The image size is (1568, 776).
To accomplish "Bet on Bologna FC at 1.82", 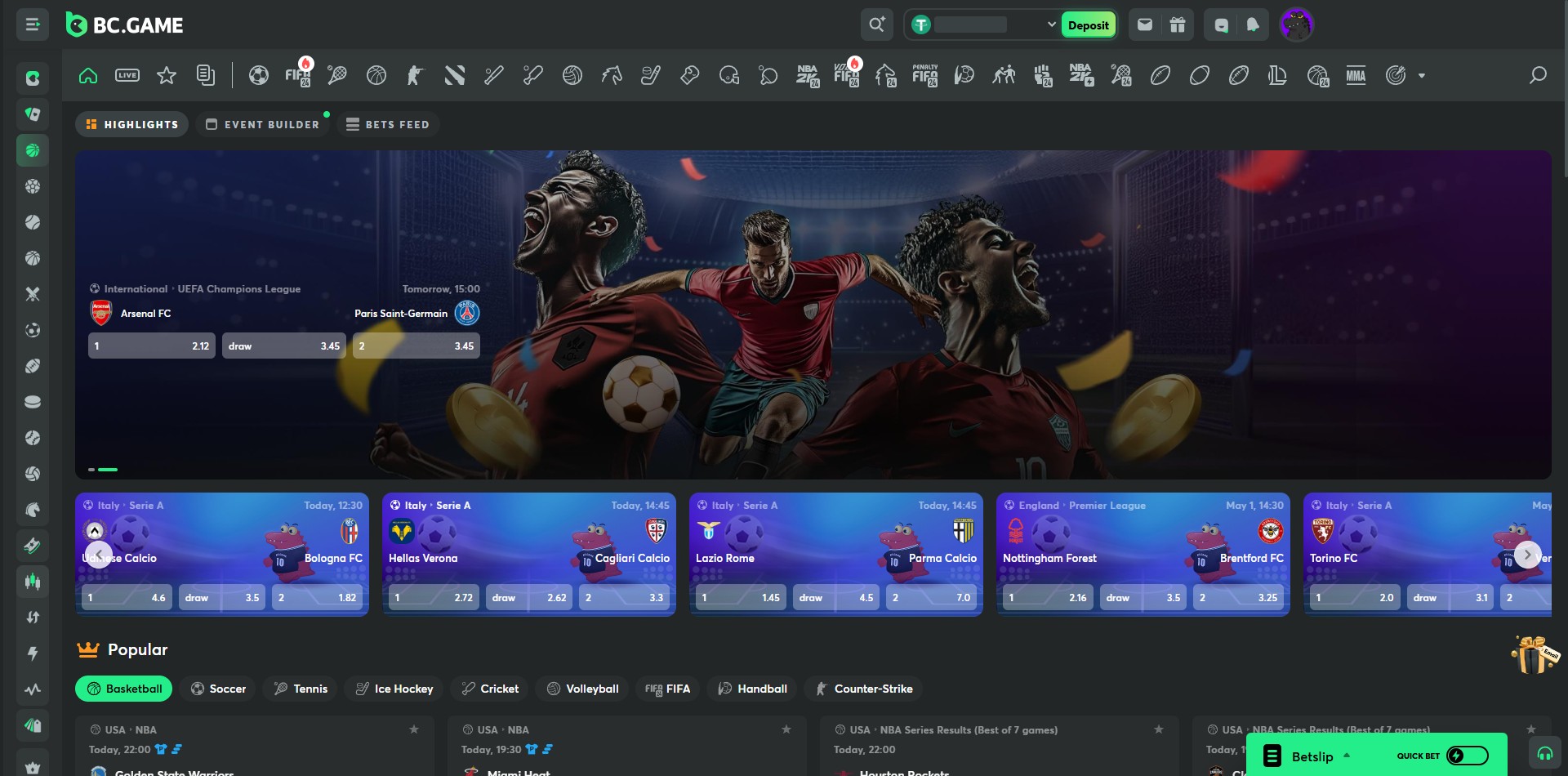I will pyautogui.click(x=317, y=597).
